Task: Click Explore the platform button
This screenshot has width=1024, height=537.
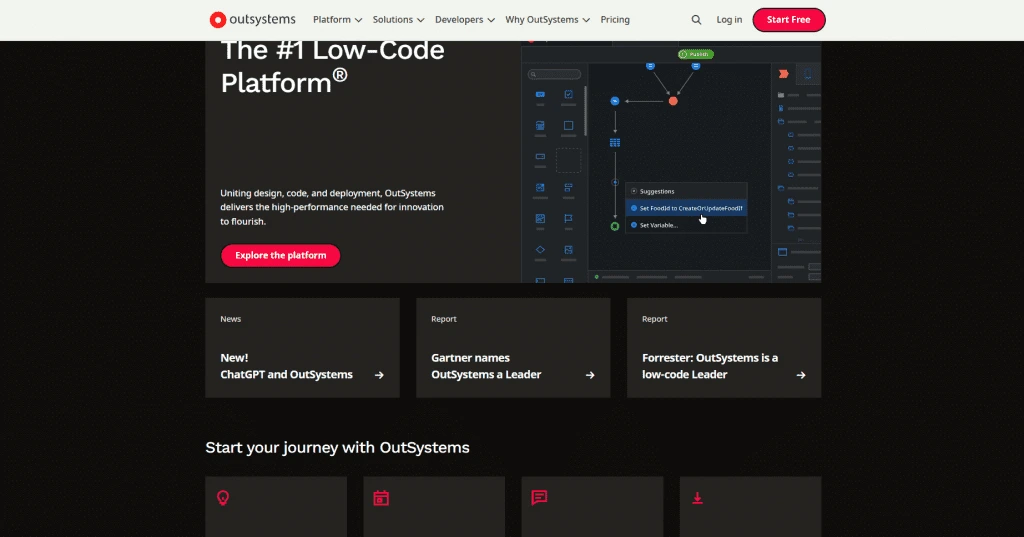Action: 281,255
